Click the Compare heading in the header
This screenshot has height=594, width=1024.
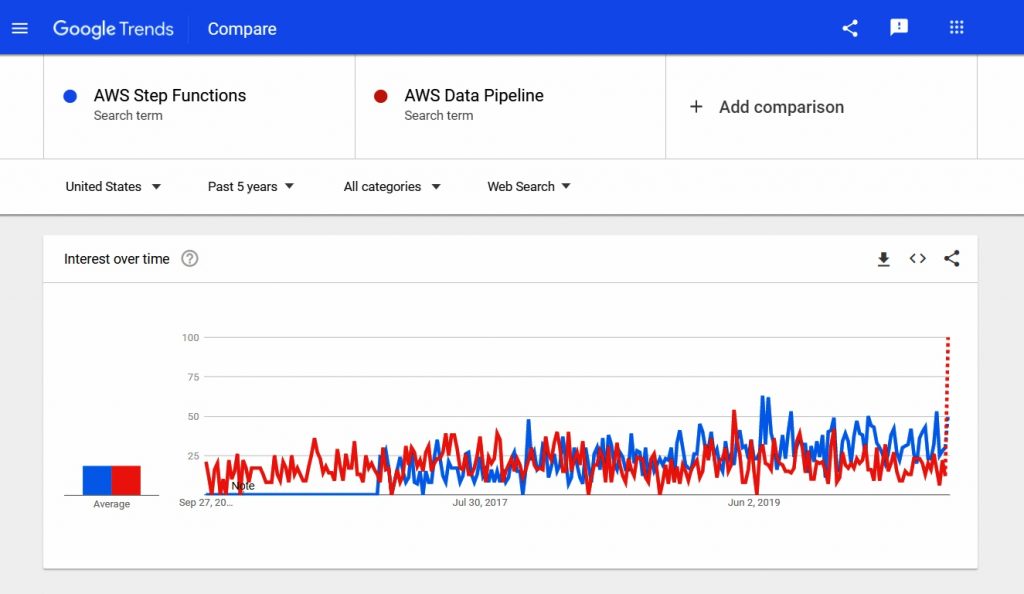click(x=241, y=29)
